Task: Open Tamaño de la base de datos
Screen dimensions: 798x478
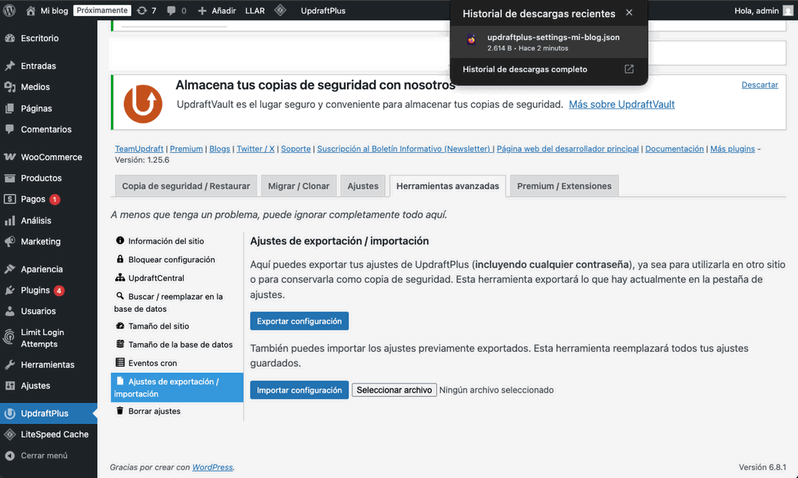Action: pos(177,345)
